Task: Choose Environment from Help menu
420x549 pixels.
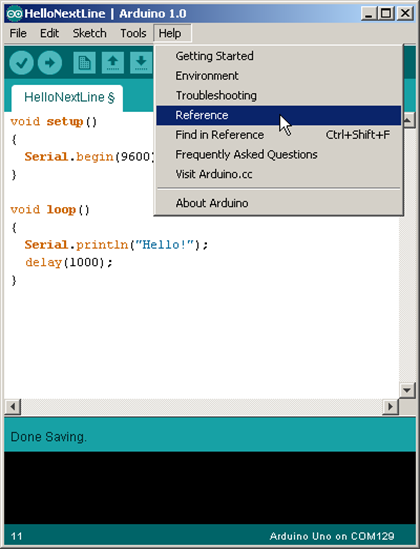Action: click(279, 76)
